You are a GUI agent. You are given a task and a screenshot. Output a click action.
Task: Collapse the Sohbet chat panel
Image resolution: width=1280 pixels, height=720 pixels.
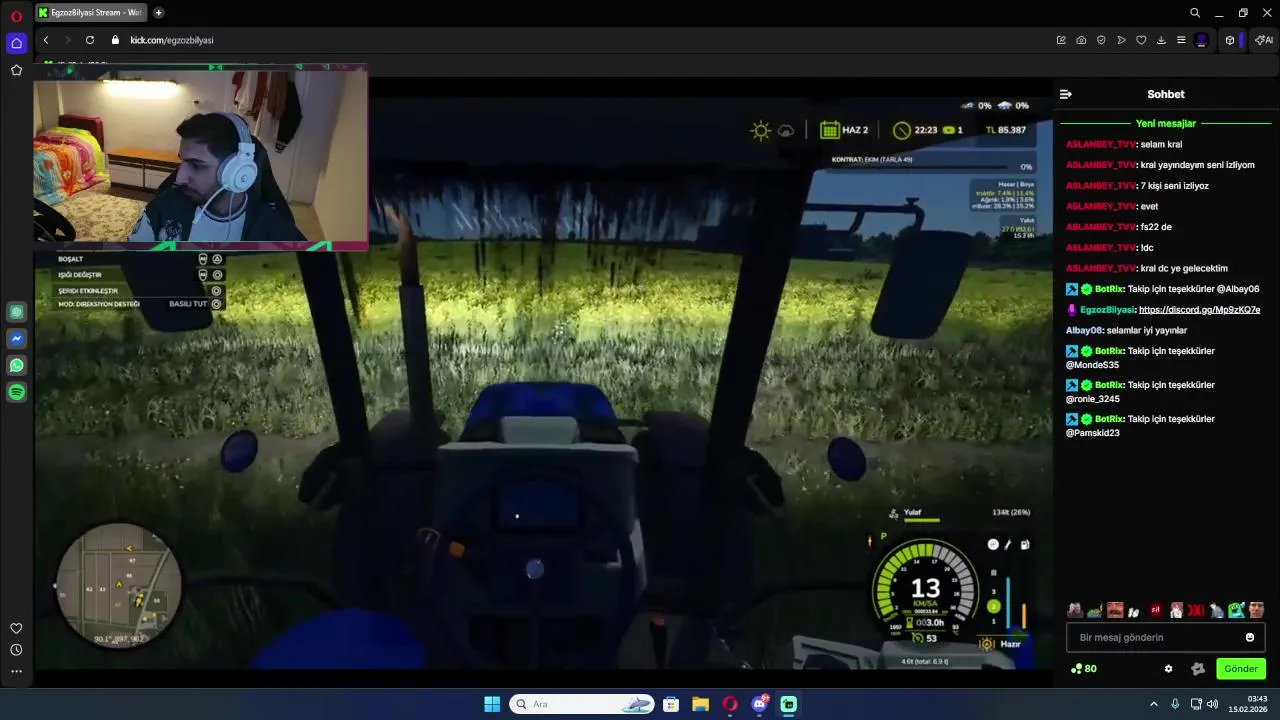coord(1066,94)
